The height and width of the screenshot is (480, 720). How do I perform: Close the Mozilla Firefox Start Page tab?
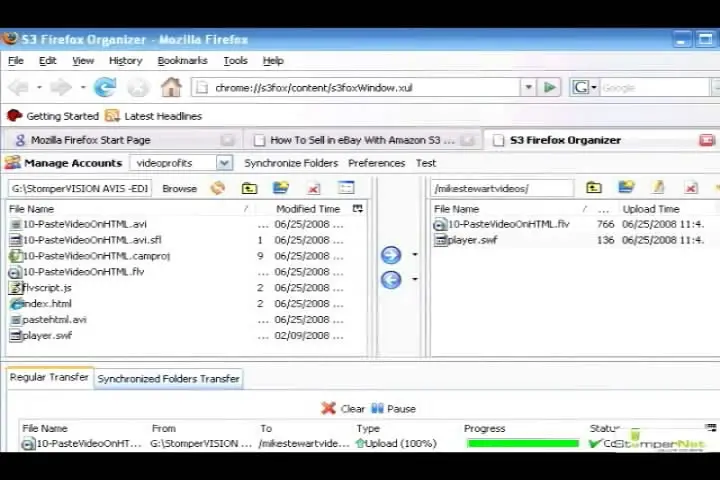click(227, 140)
